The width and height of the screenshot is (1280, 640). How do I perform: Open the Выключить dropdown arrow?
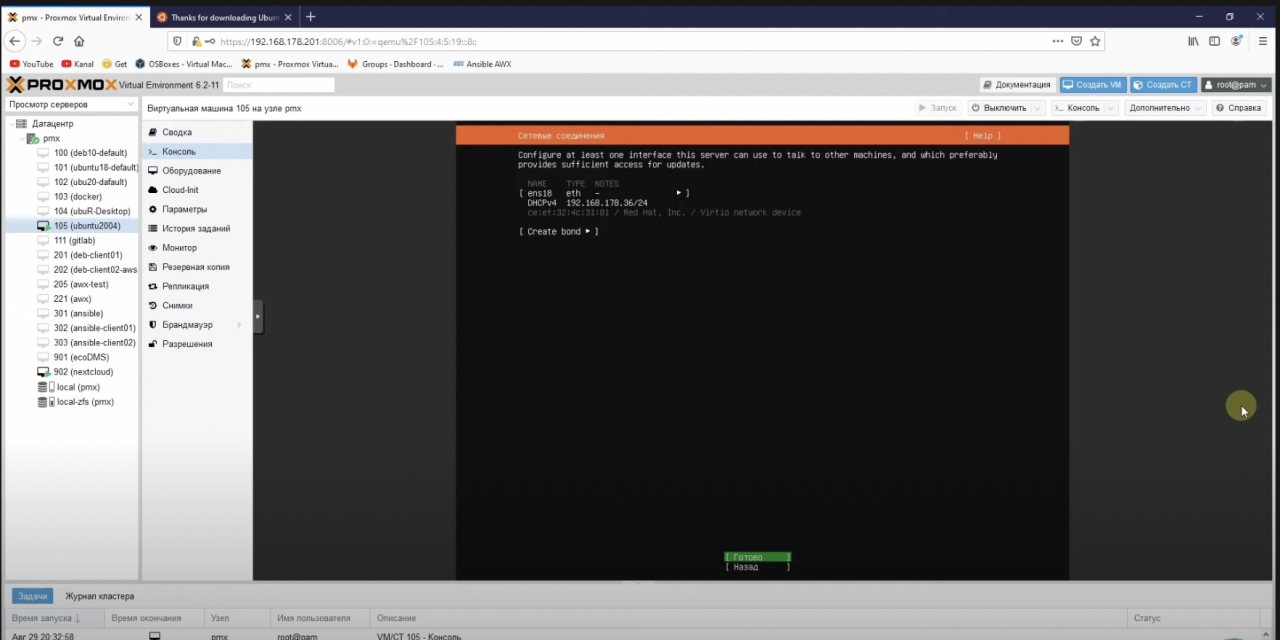click(1035, 108)
